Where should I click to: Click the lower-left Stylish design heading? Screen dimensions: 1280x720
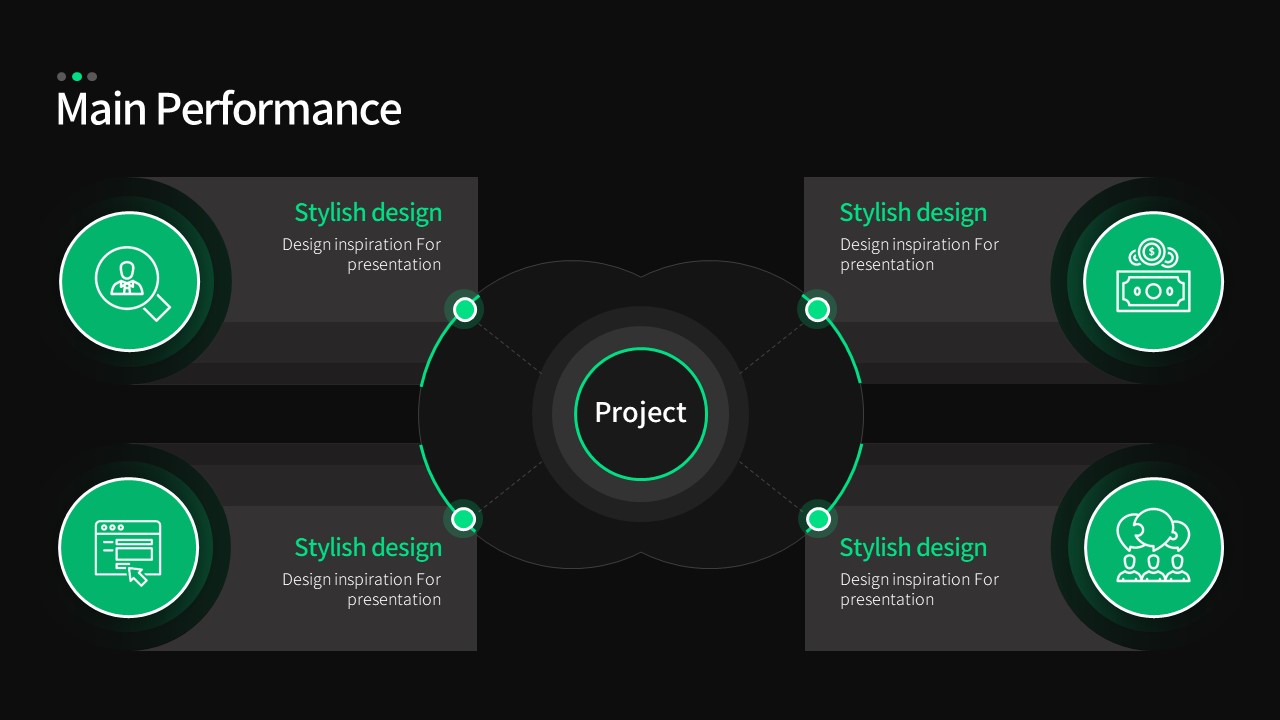click(368, 548)
